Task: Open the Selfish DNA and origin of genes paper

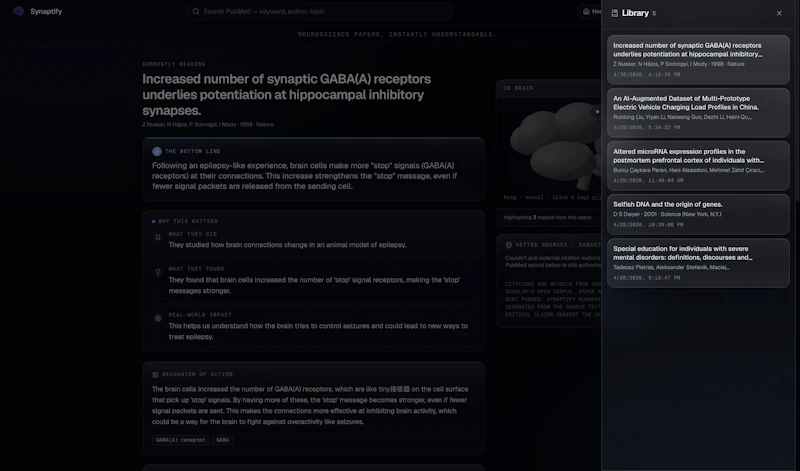Action: 698,214
